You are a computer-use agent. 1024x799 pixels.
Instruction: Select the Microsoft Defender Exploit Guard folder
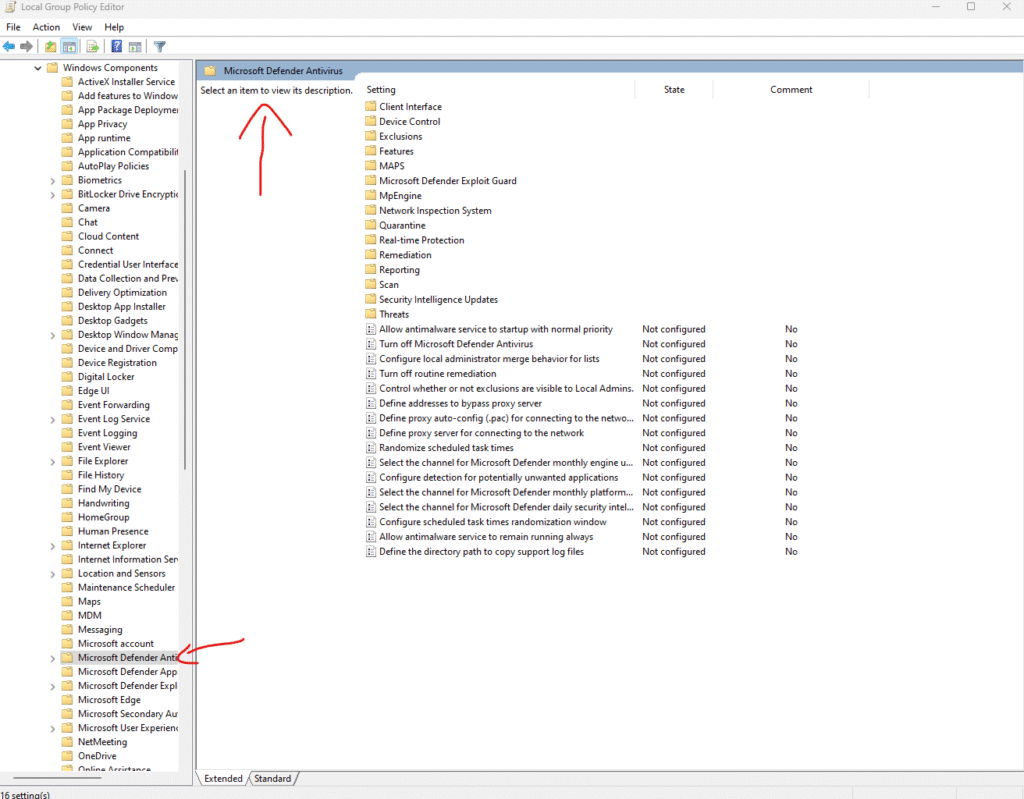[x=447, y=181]
